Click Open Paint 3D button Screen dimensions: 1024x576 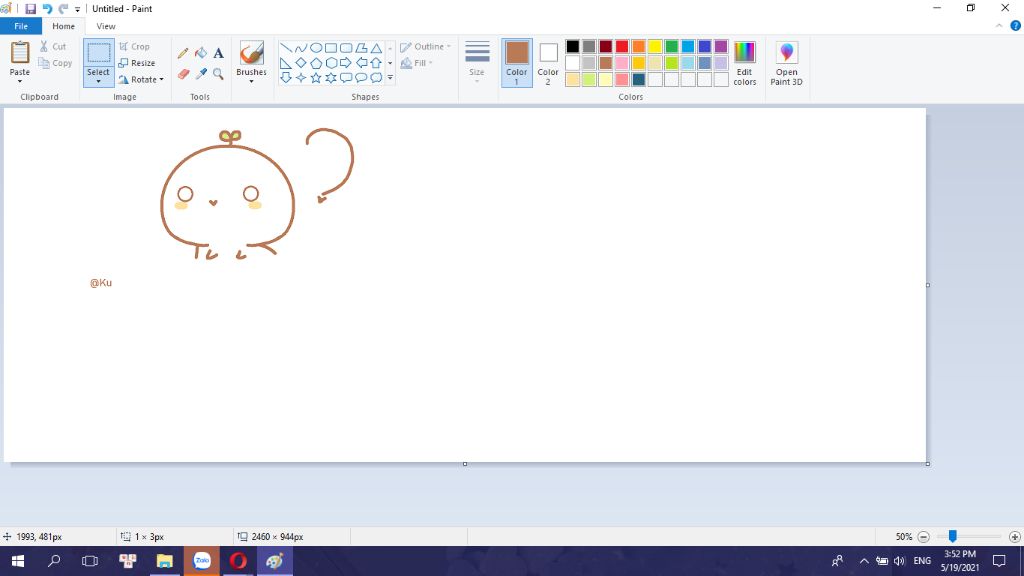pyautogui.click(x=786, y=63)
